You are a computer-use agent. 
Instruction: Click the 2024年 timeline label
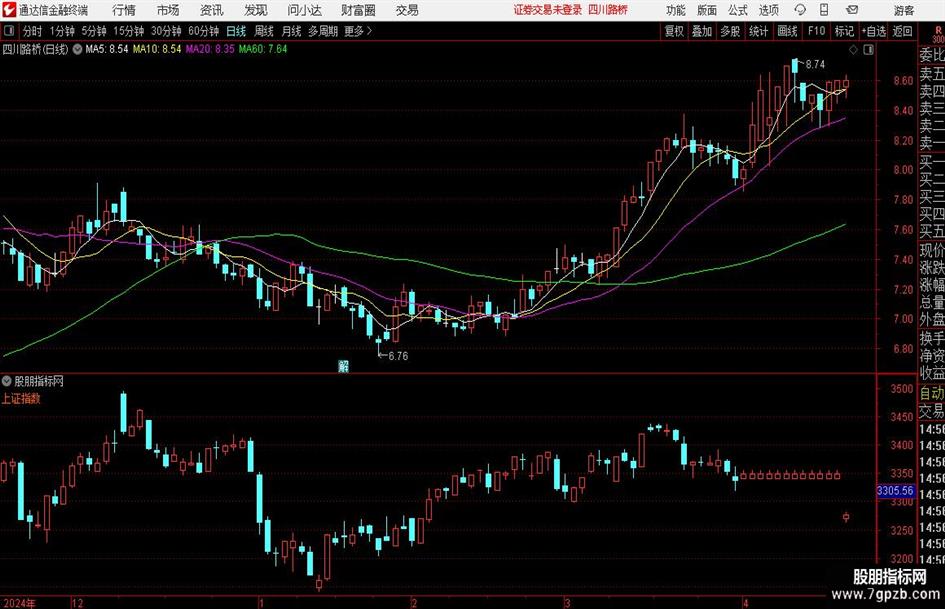click(19, 603)
